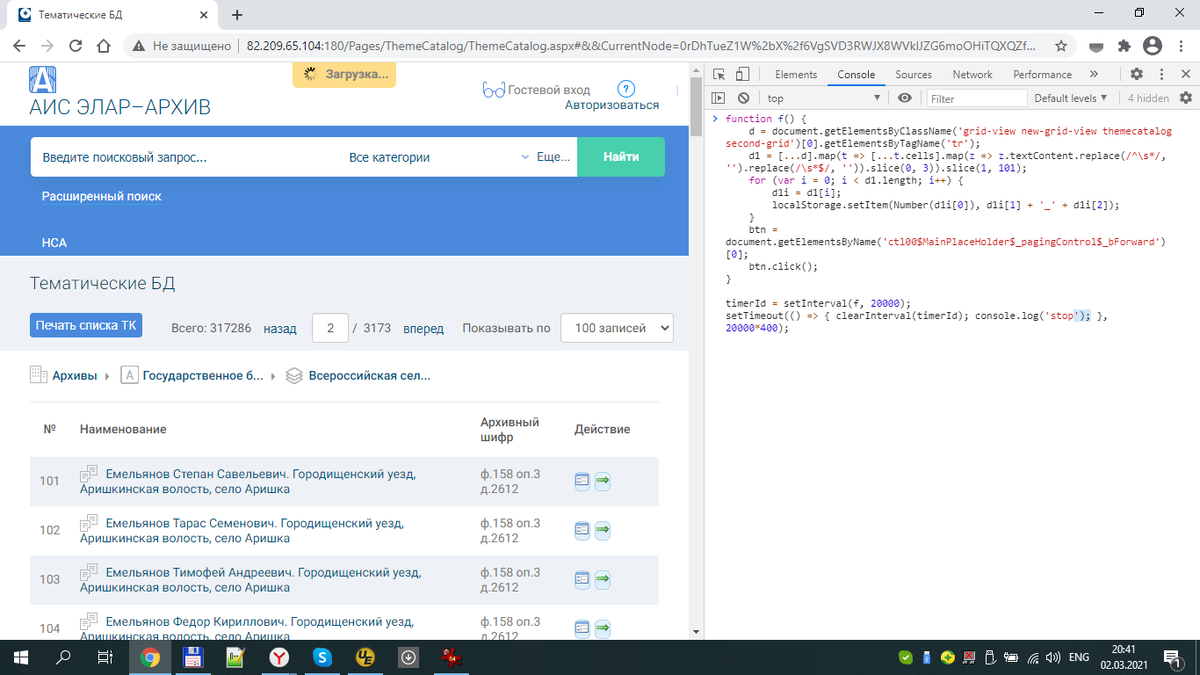Image resolution: width=1200 pixels, height=675 pixels.
Task: Show console sidebar icon
Action: 719,98
